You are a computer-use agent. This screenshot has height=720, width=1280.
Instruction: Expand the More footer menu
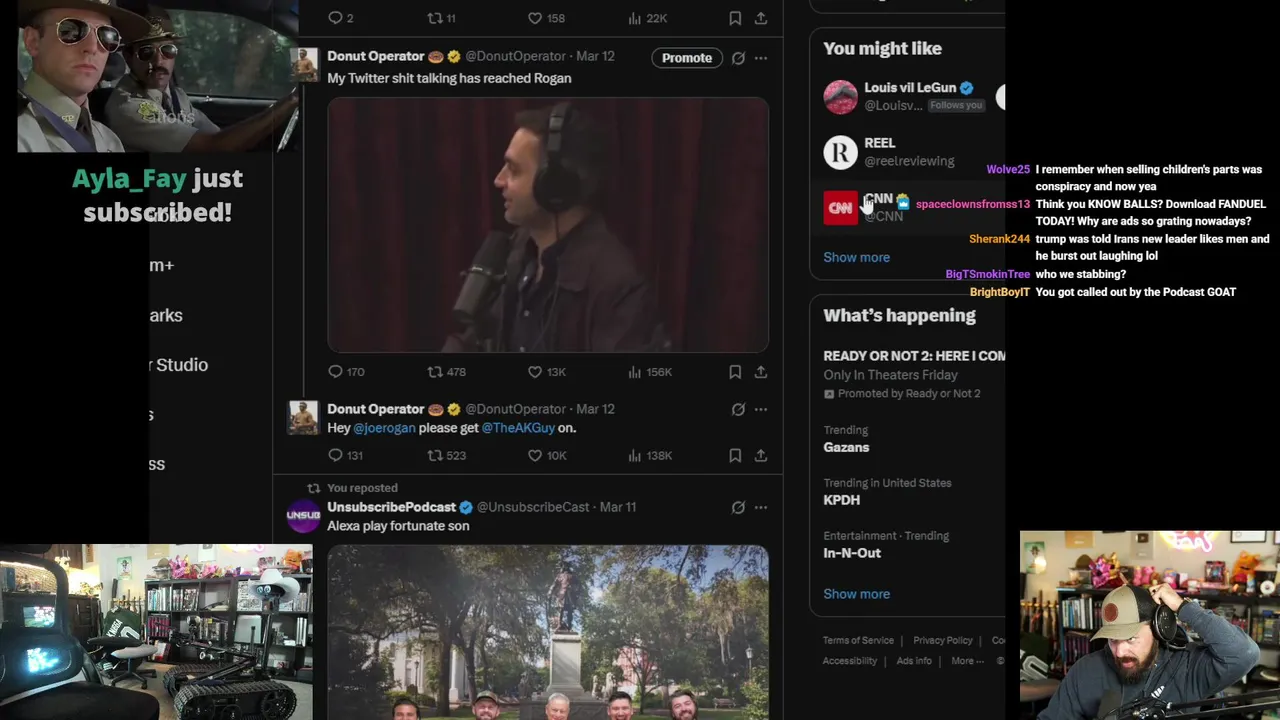[966, 661]
